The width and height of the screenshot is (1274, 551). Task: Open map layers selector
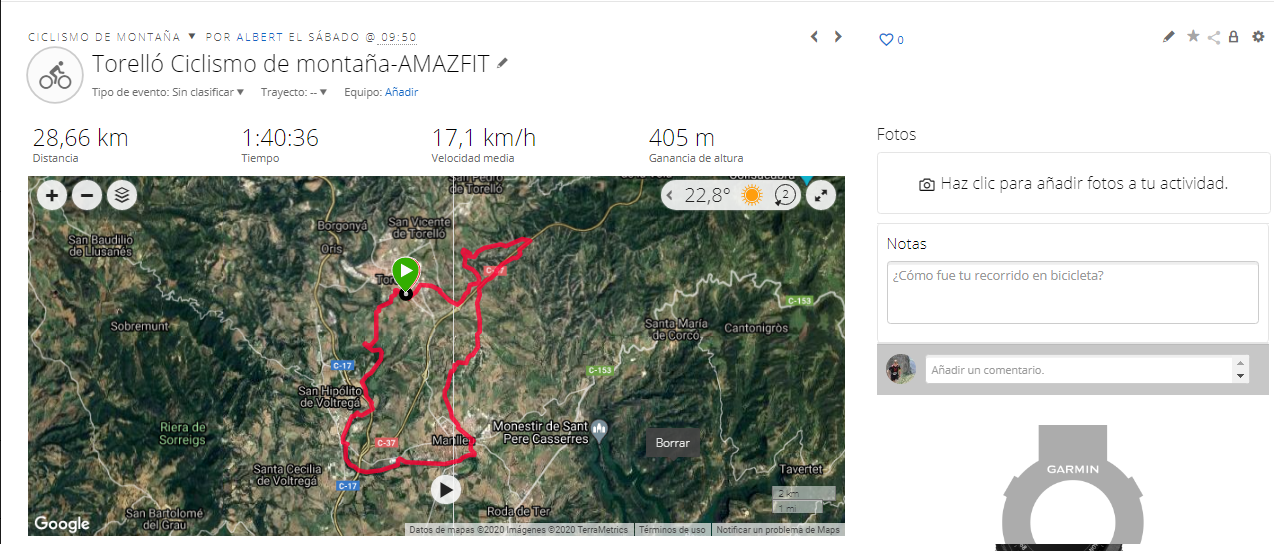click(122, 195)
